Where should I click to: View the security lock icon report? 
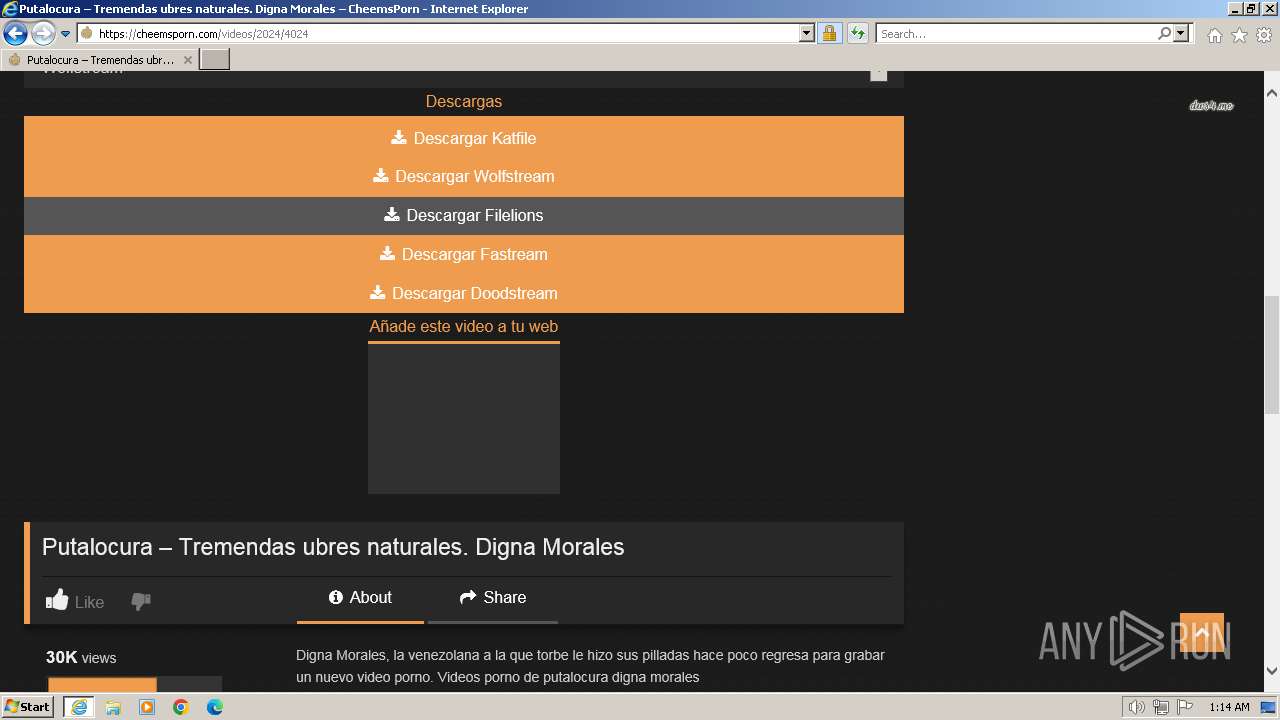pyautogui.click(x=829, y=33)
